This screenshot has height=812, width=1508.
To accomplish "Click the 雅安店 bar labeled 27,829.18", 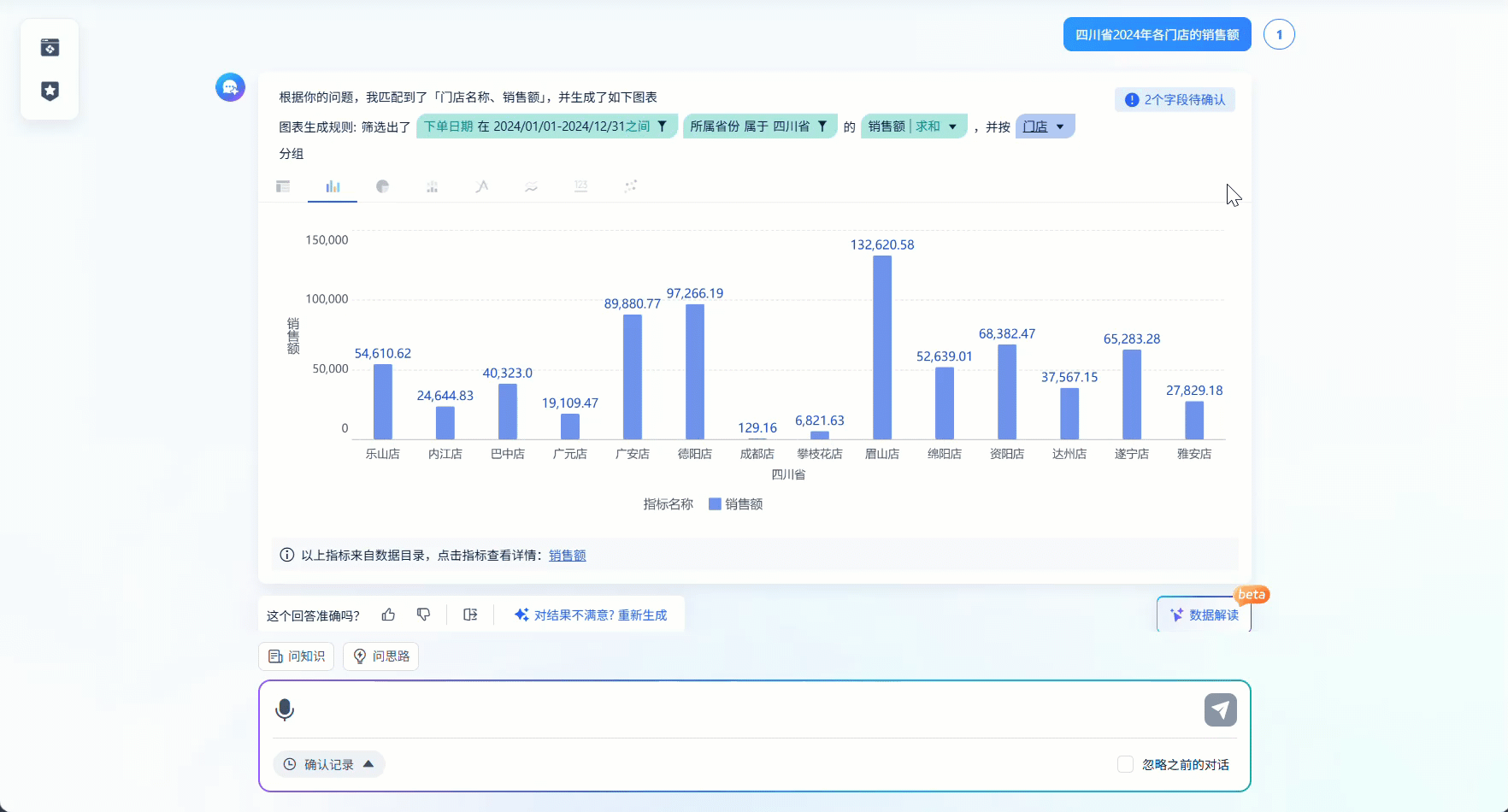I will coord(1194,421).
